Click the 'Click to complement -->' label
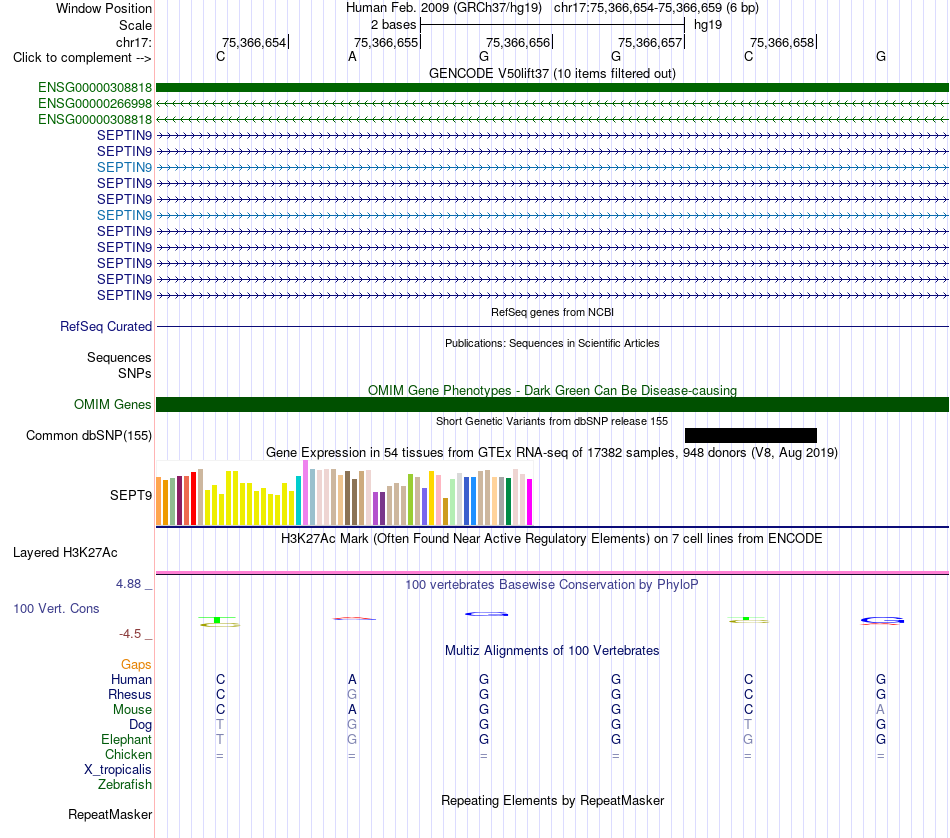Viewport: 950px width, 838px height. 82,58
